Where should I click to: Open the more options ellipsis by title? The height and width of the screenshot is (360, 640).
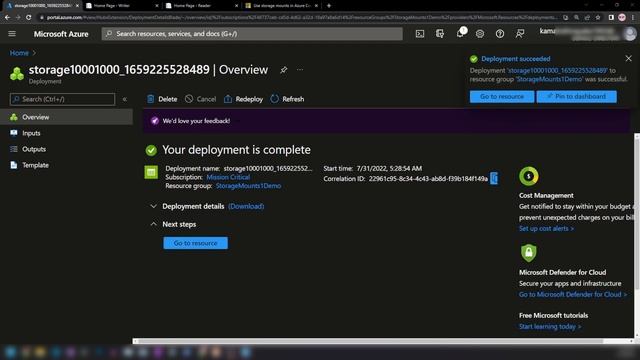(300, 69)
